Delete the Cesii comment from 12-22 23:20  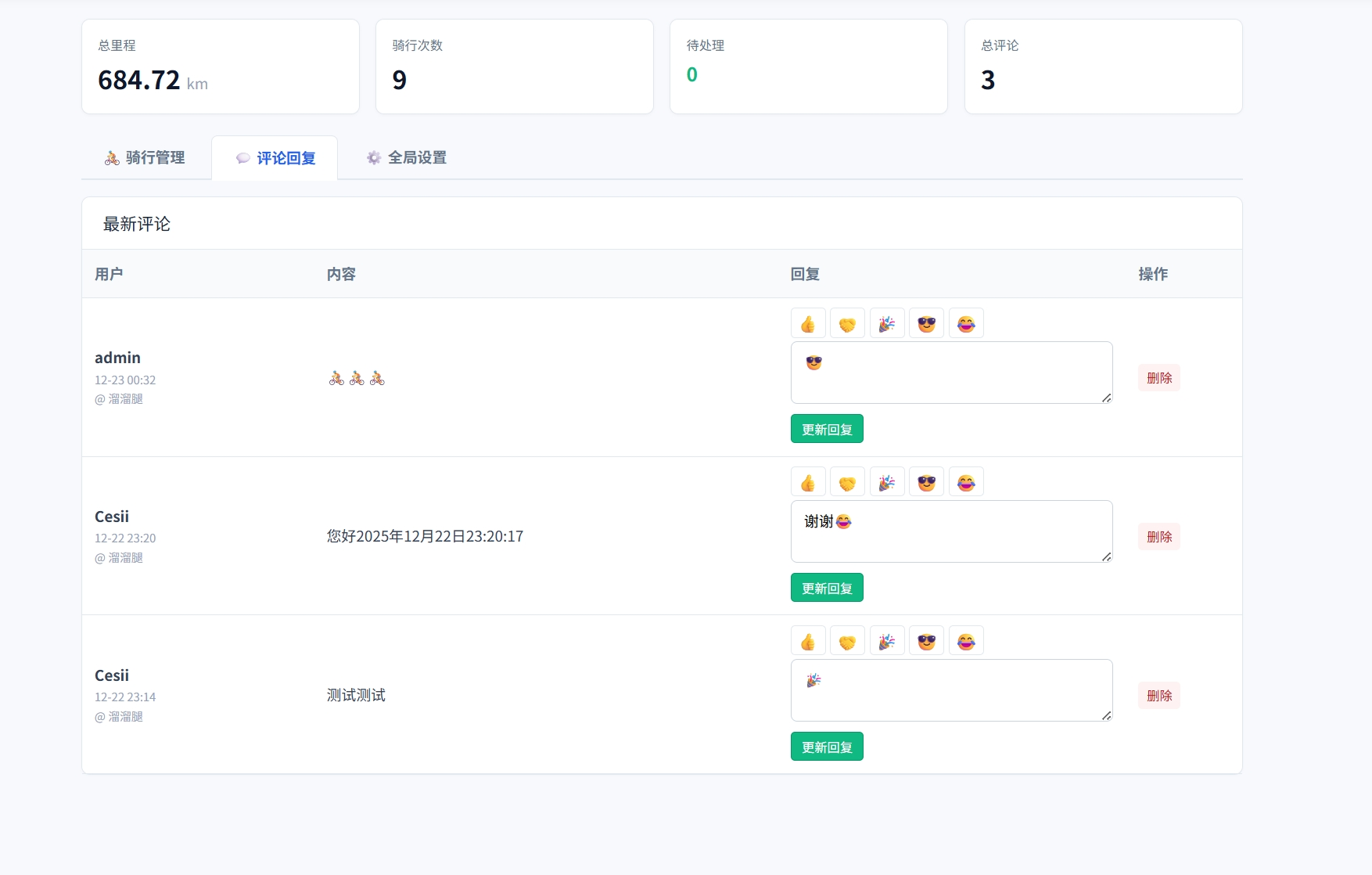point(1158,537)
